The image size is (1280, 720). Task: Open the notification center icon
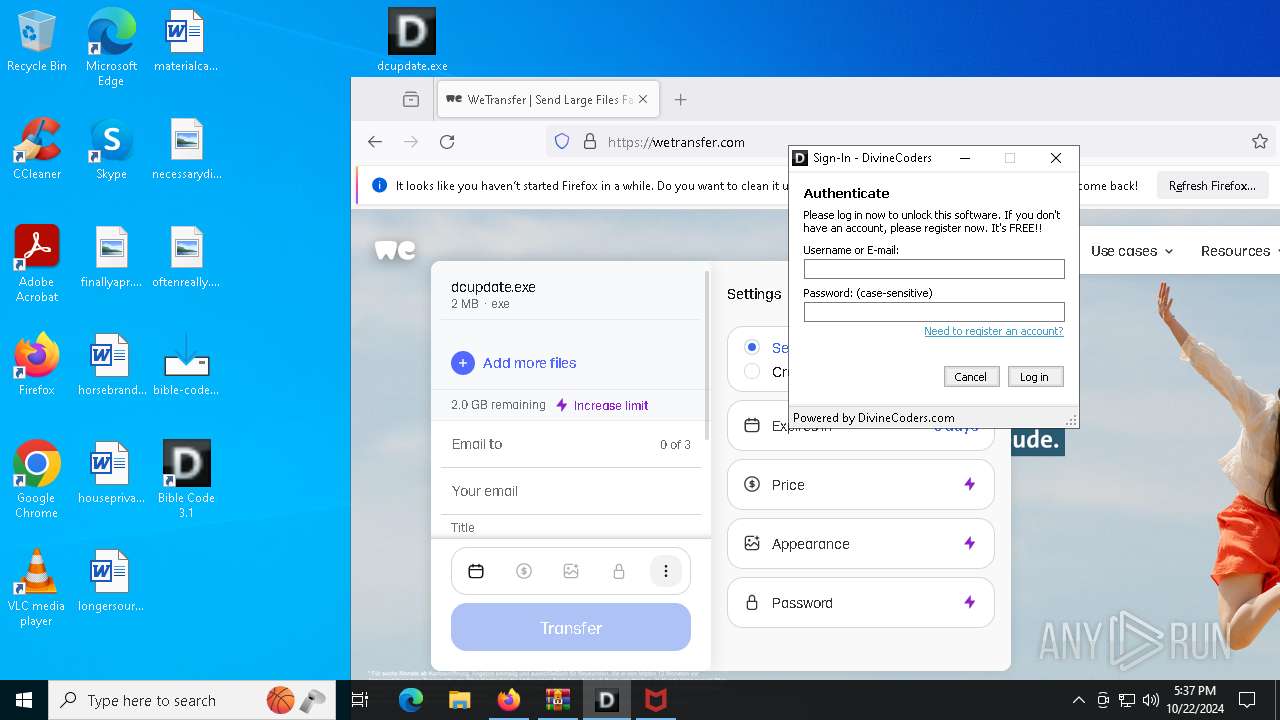click(1247, 700)
